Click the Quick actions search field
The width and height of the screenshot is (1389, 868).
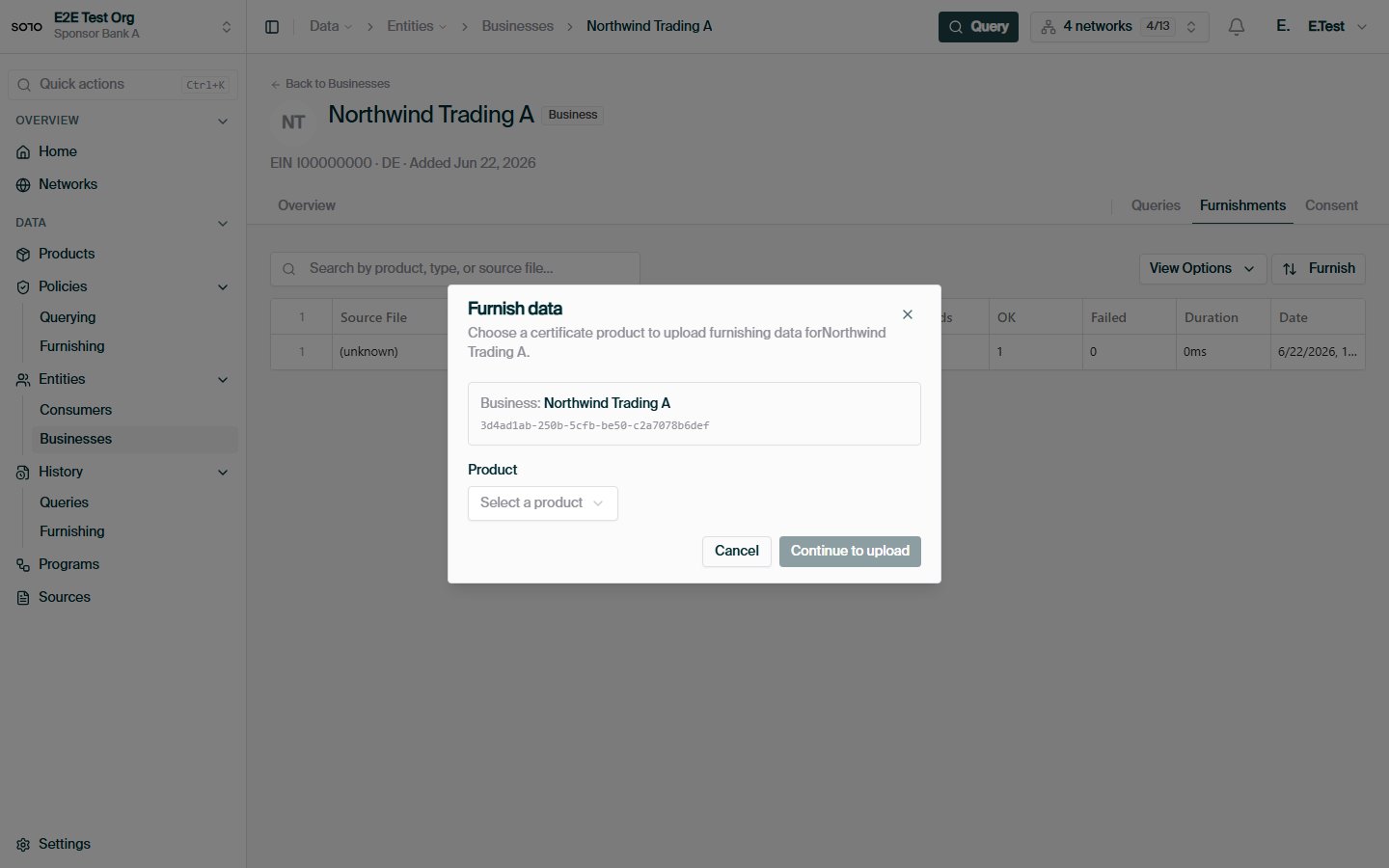pos(123,85)
